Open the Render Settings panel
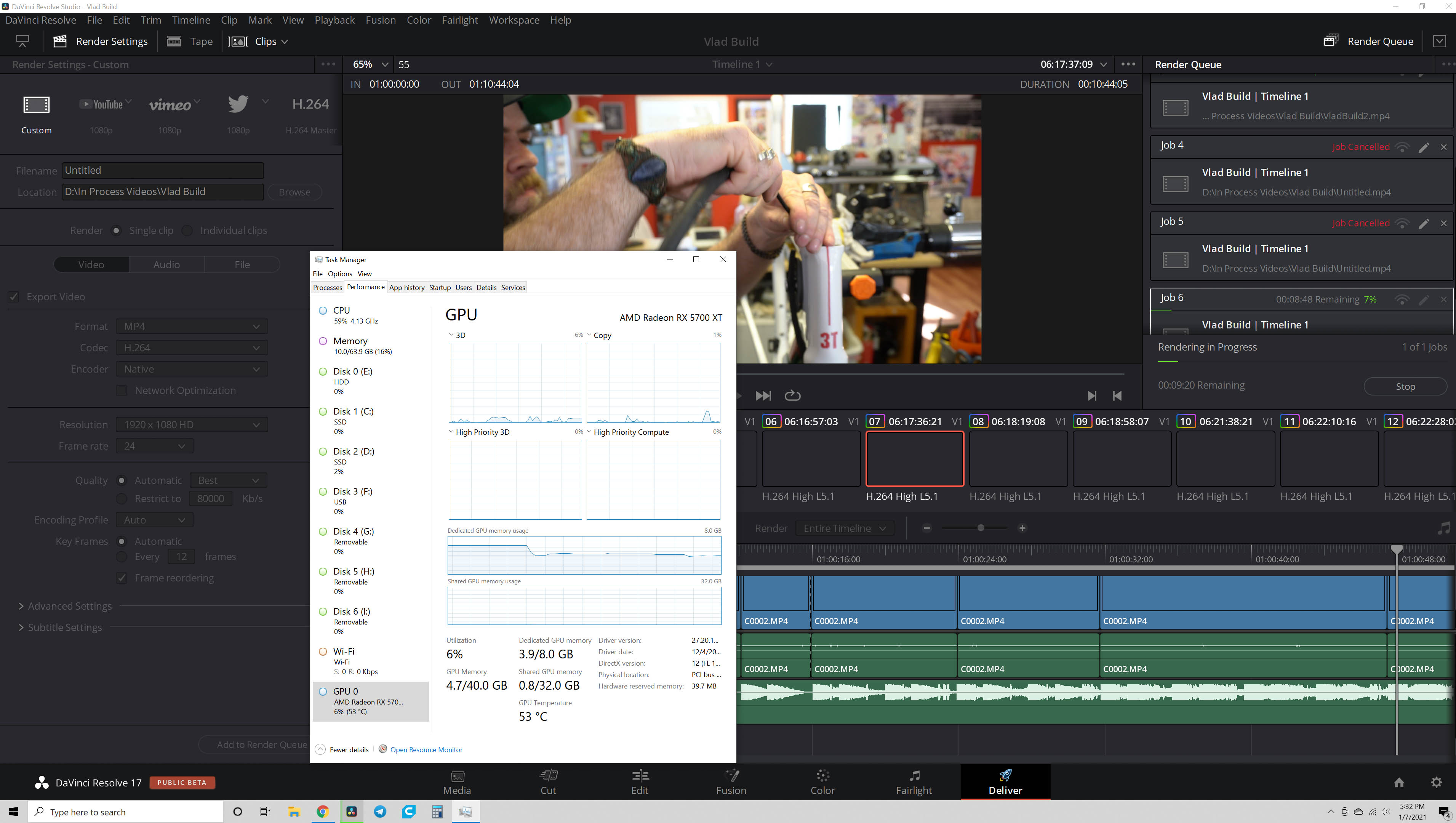1456x823 pixels. 101,41
